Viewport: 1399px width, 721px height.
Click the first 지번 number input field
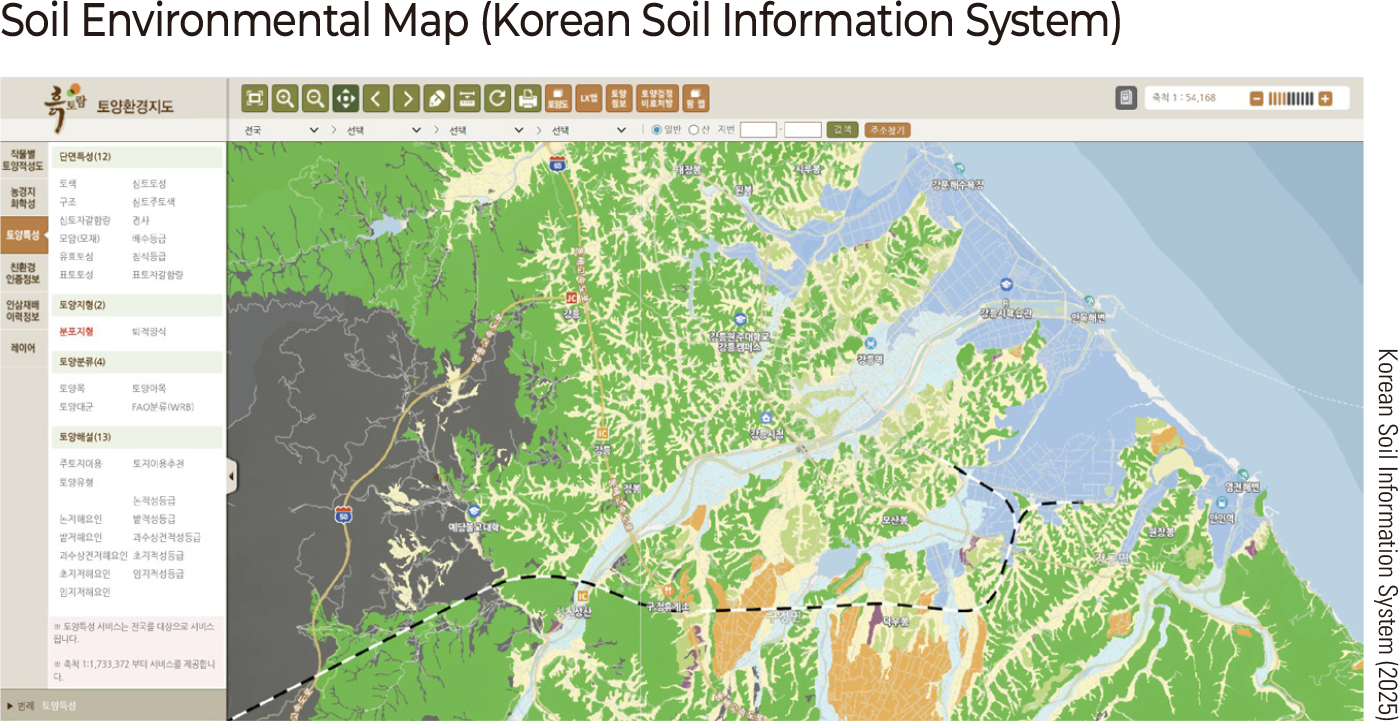pos(759,130)
